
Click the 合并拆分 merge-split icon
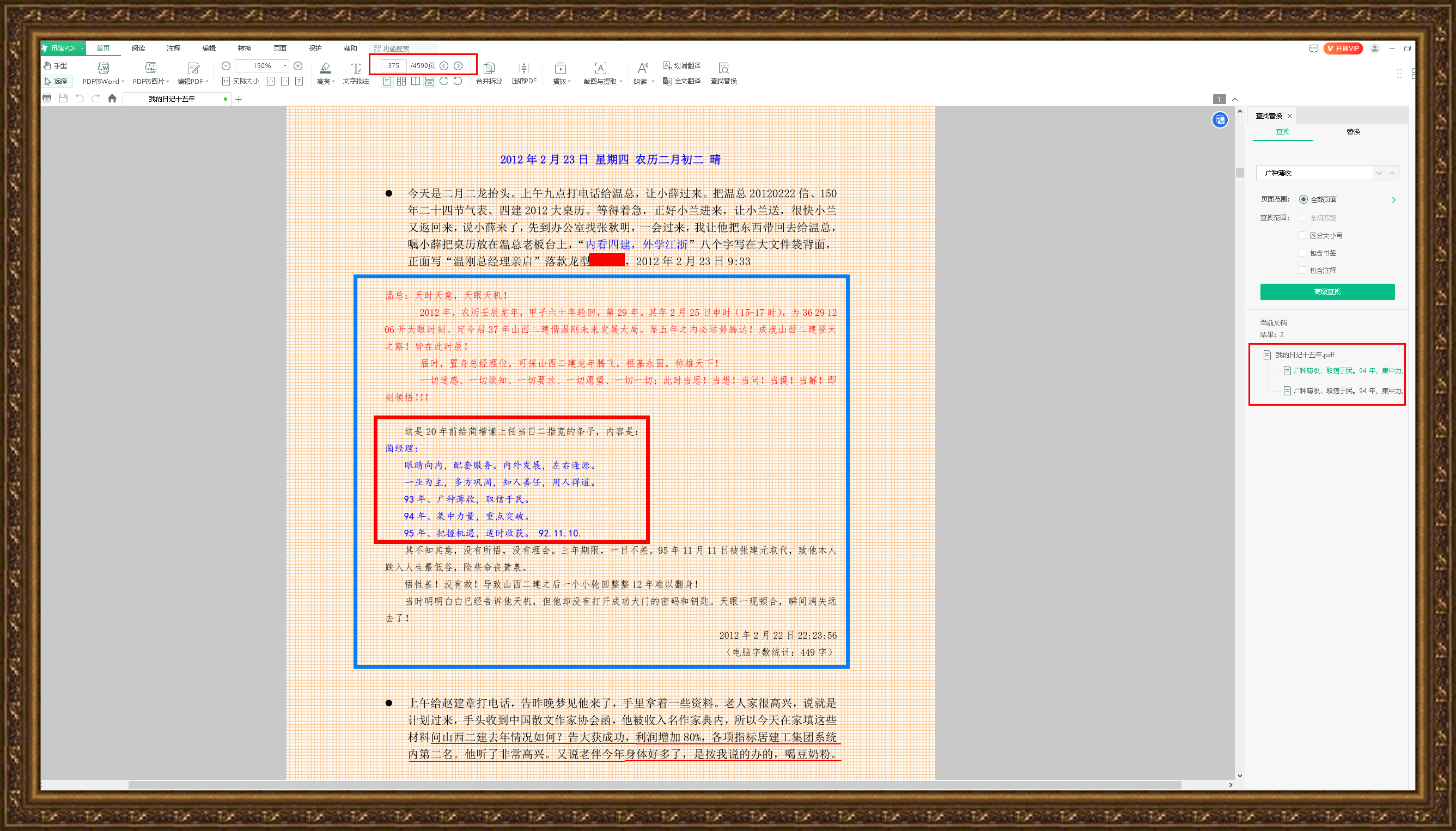click(x=489, y=68)
